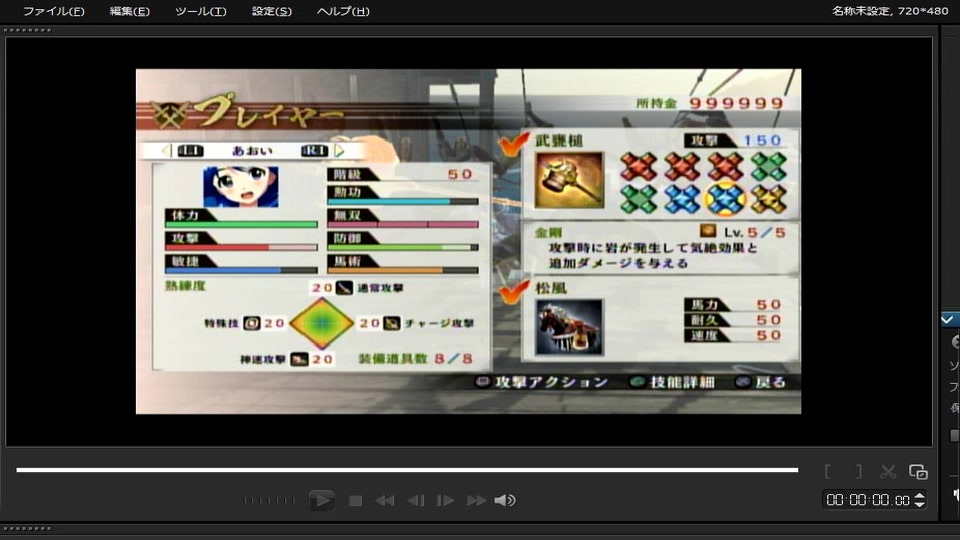The image size is (960, 540).
Task: Open the ツール(T) menu
Action: [x=200, y=11]
